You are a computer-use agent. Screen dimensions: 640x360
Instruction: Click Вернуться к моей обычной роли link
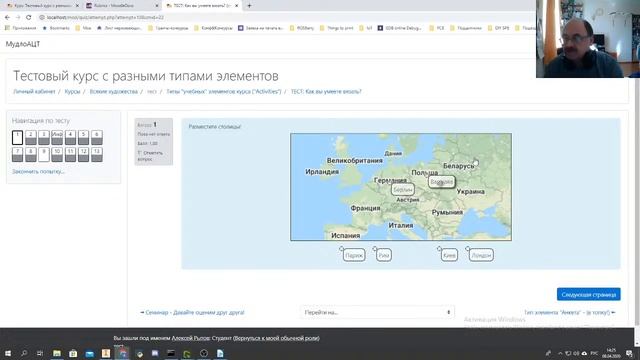click(x=276, y=338)
